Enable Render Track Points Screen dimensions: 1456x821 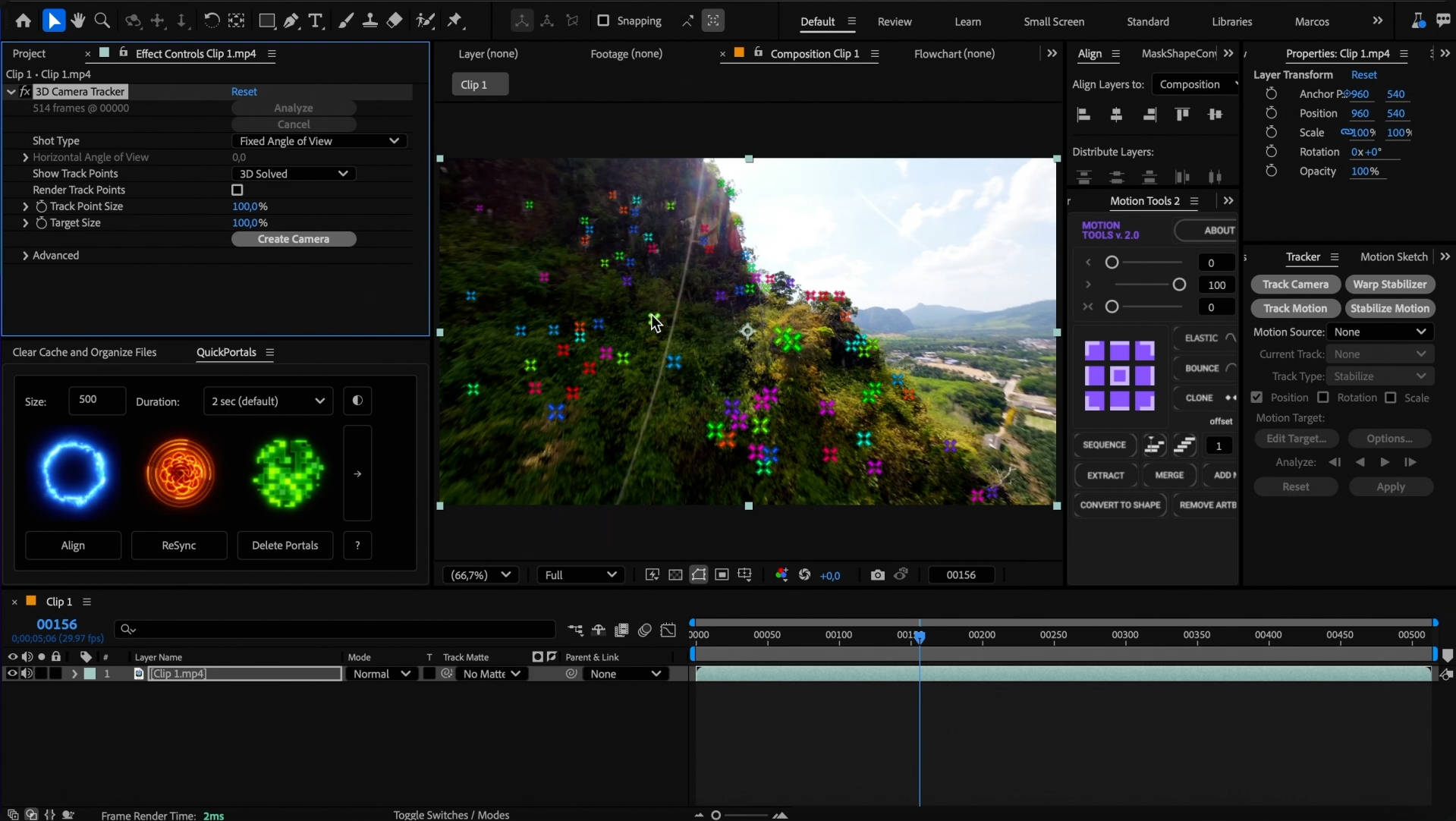(237, 190)
